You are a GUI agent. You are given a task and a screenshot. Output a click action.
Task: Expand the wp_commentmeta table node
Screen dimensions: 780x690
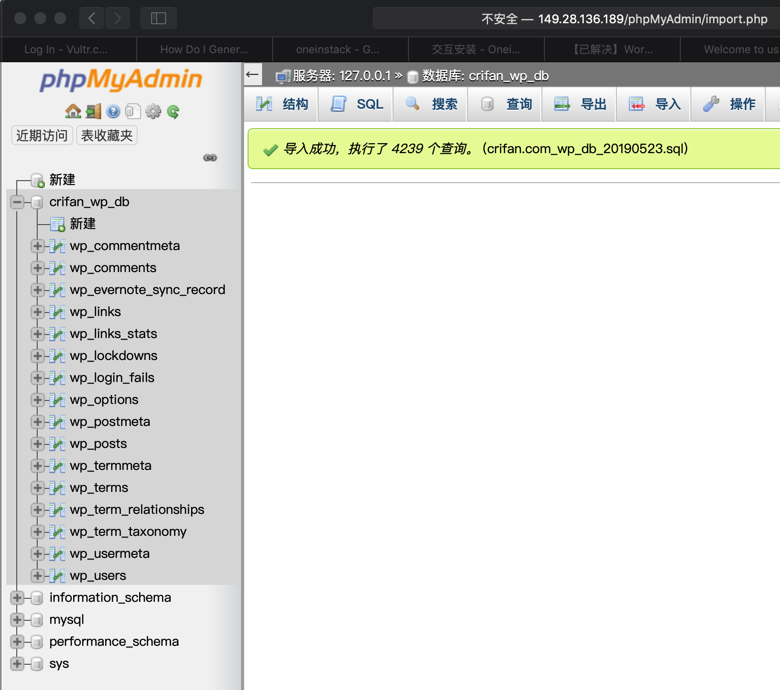pyautogui.click(x=37, y=246)
